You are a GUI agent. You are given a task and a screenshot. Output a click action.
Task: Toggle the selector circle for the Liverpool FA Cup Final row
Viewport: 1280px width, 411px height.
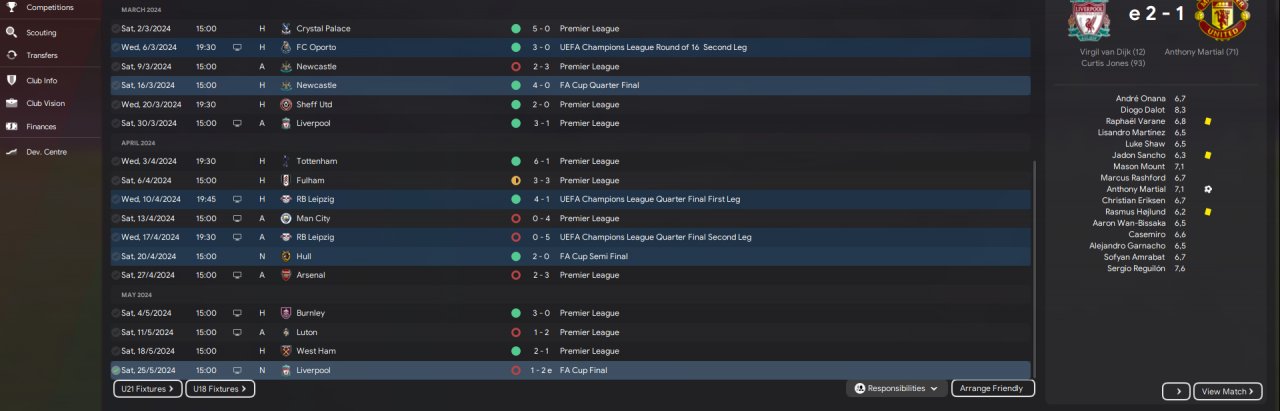(x=116, y=370)
